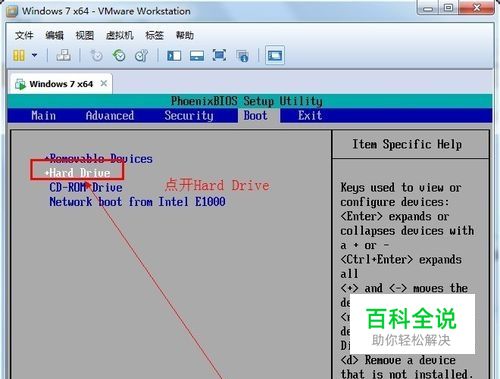Click the console view icon
The height and width of the screenshot is (379, 500).
pos(275,55)
